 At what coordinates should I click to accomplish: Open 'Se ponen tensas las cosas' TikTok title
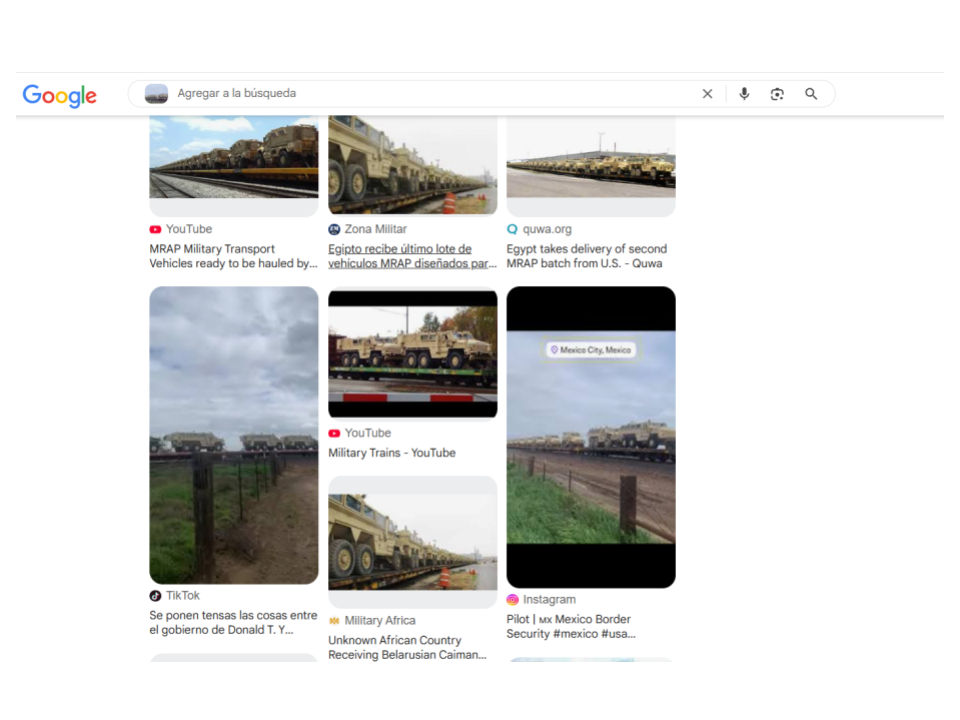point(233,623)
